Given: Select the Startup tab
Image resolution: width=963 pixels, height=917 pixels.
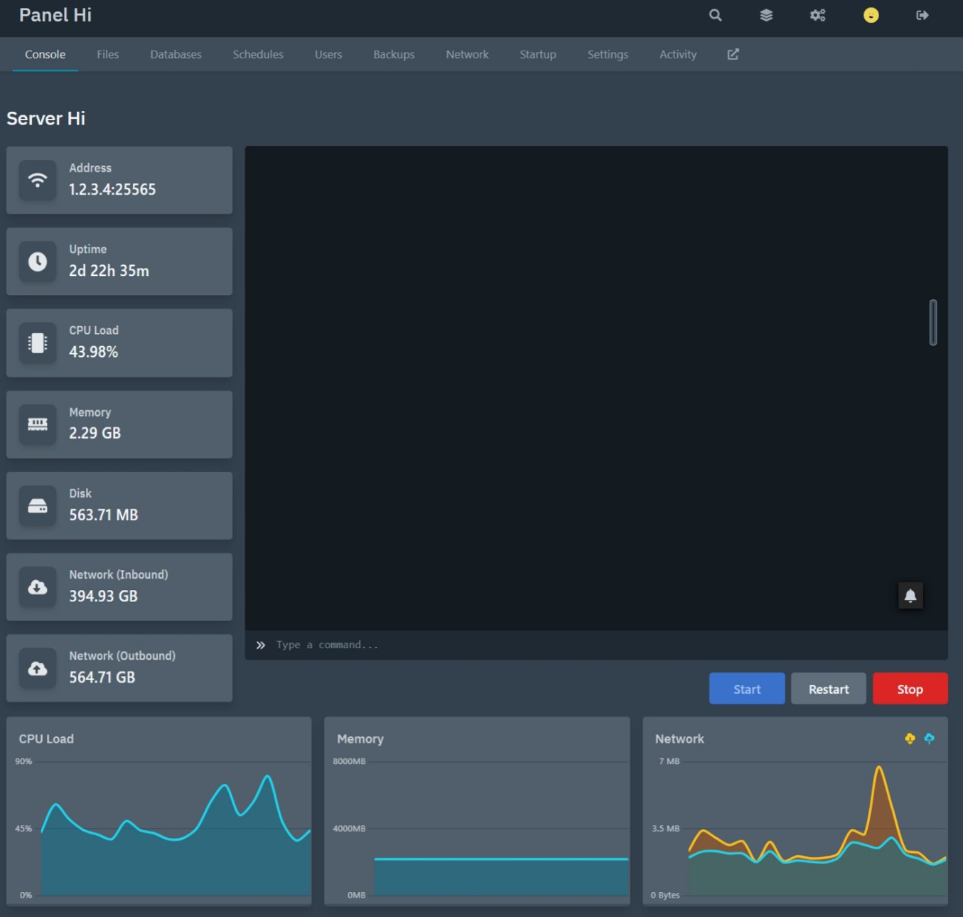Looking at the screenshot, I should (538, 54).
